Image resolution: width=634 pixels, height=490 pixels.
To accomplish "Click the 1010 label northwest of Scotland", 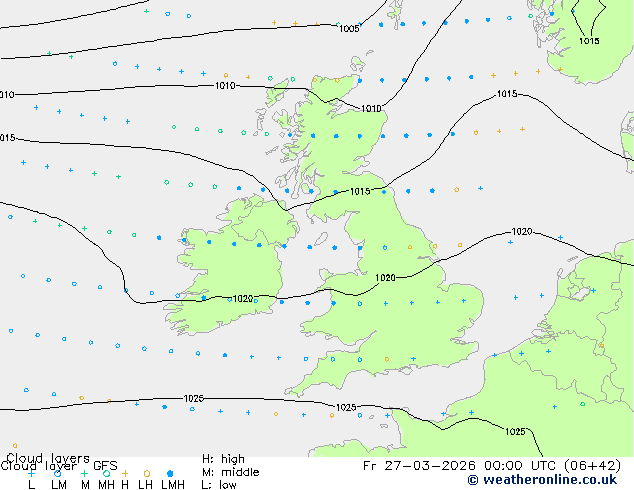I will [x=225, y=86].
